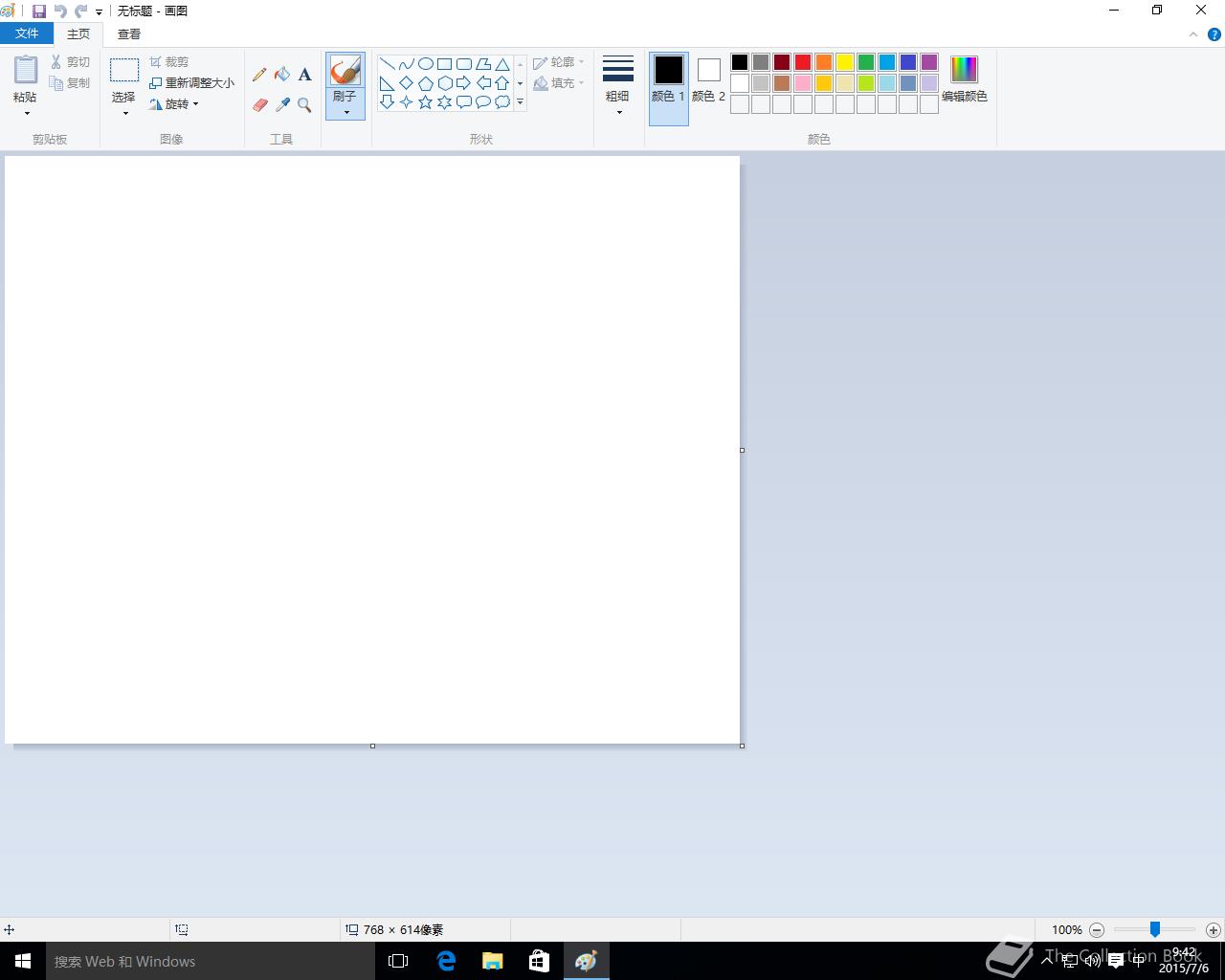Choose the Oval shape

[426, 64]
